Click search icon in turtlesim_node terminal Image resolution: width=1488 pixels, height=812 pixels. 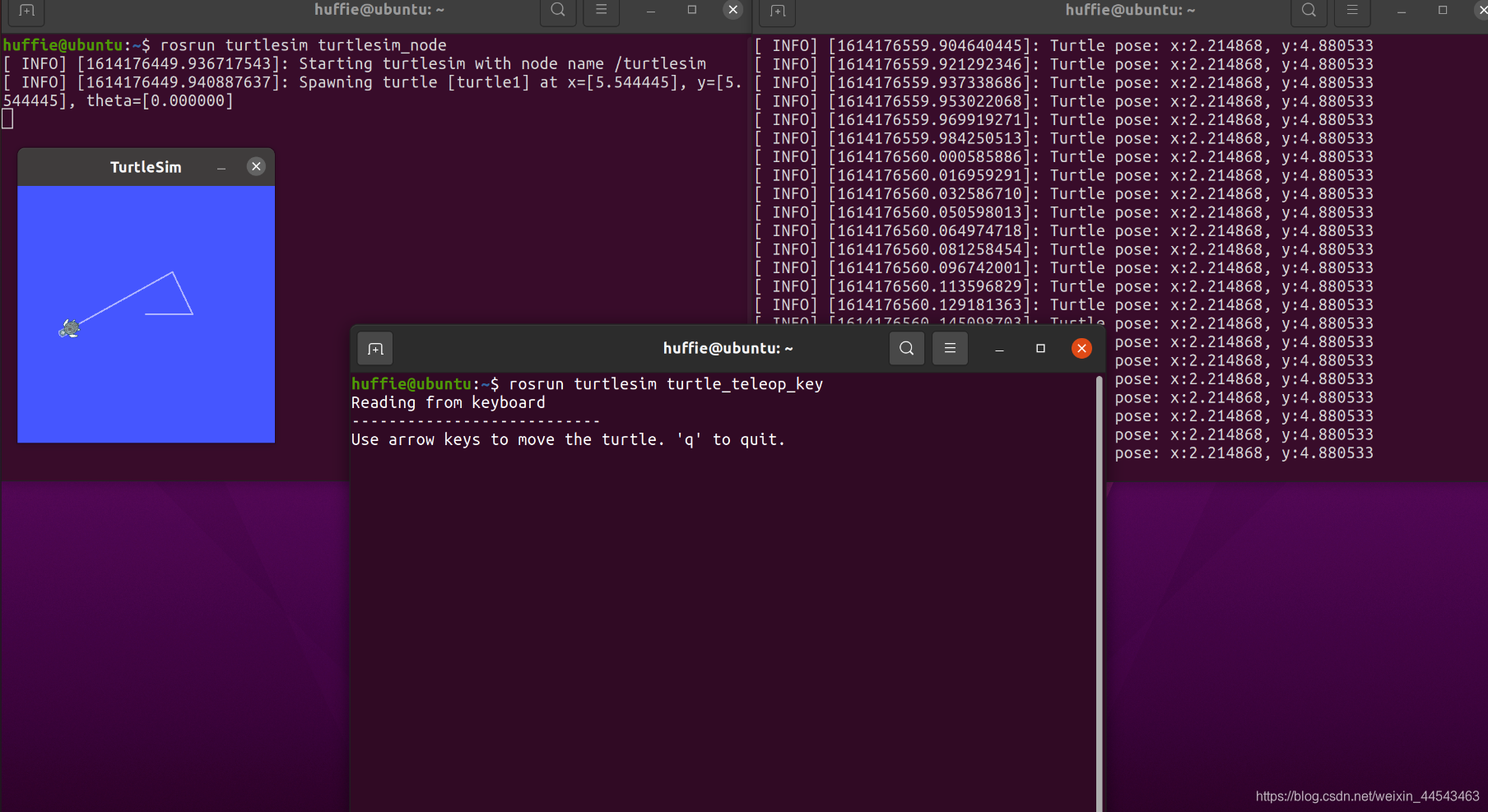click(558, 10)
